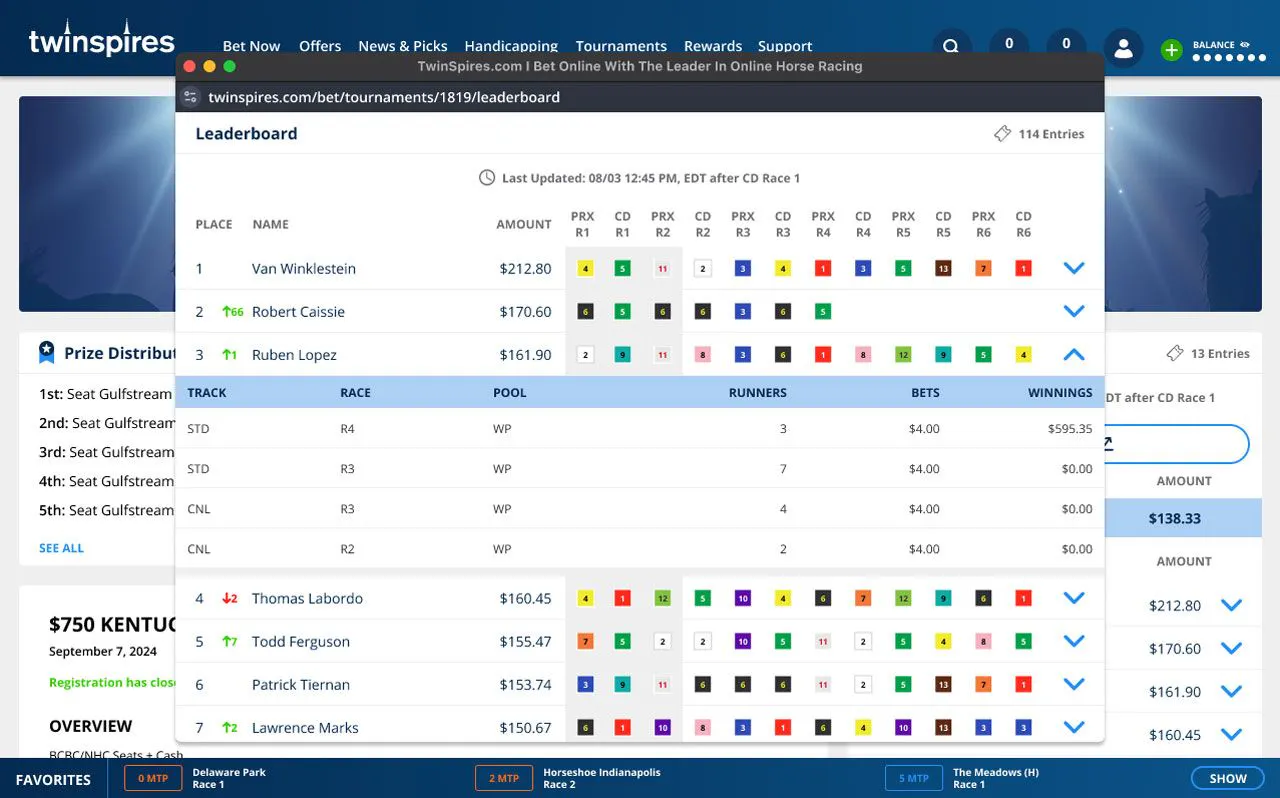Click the SEE ALL prizes link
The height and width of the screenshot is (798, 1280).
[x=61, y=548]
